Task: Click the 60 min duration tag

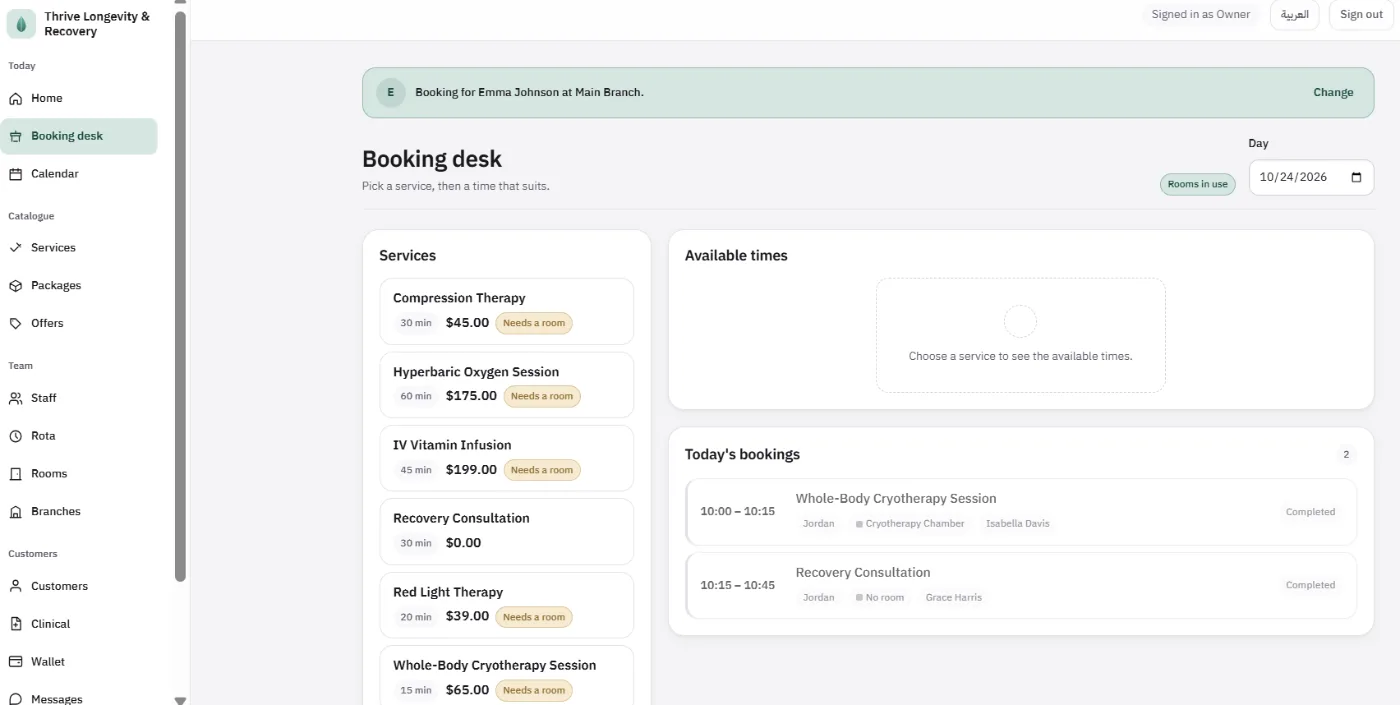Action: (416, 397)
